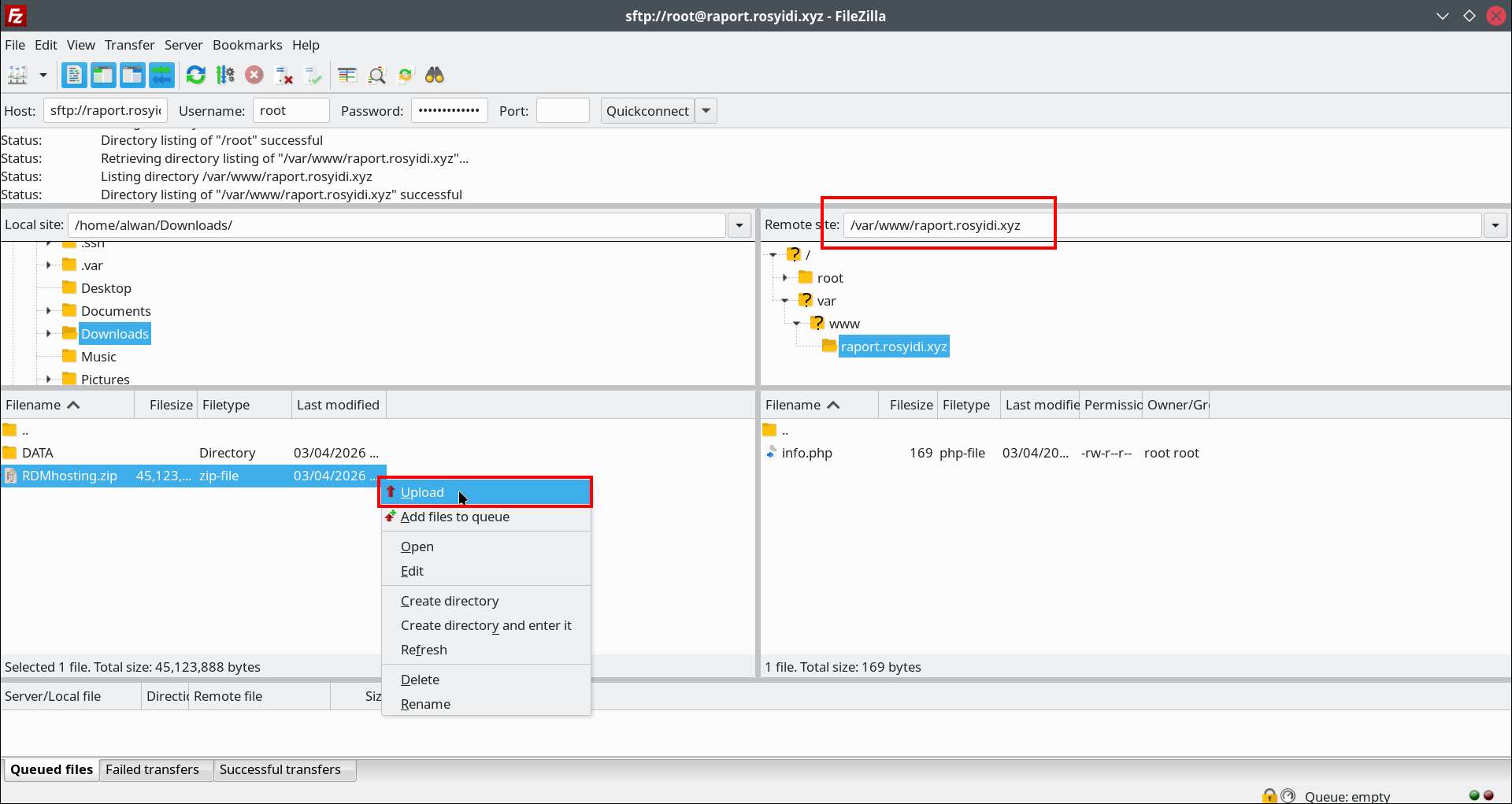1512x804 pixels.
Task: Expand the Local site path dropdown
Action: (x=739, y=226)
